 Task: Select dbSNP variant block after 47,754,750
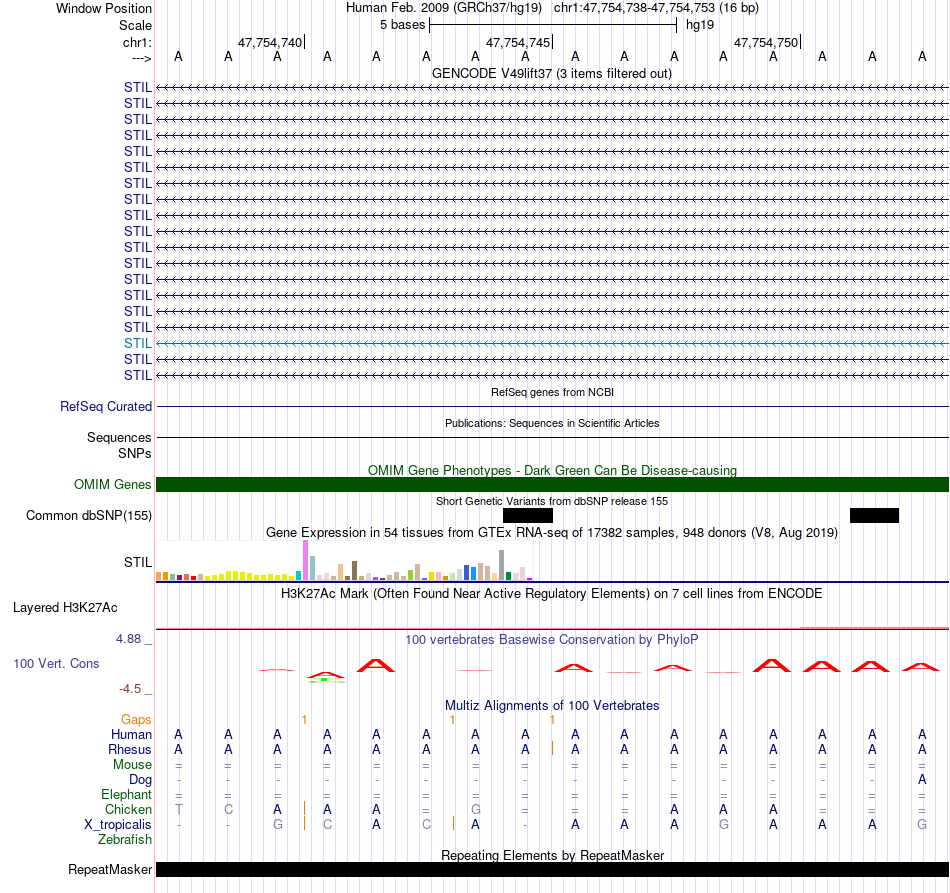(x=874, y=516)
